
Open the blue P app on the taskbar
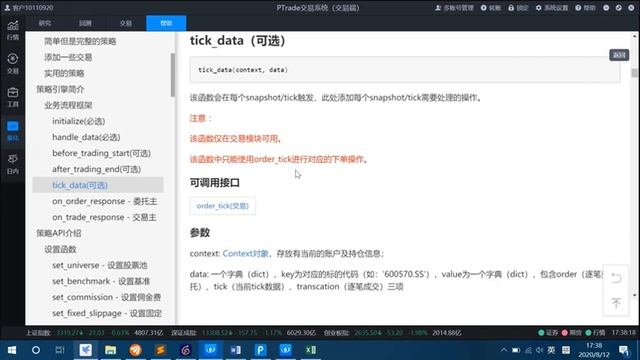pyautogui.click(x=260, y=350)
